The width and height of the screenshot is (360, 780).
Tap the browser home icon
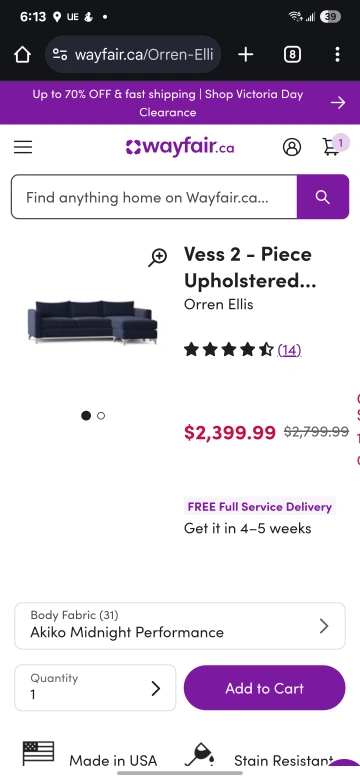[x=22, y=55]
